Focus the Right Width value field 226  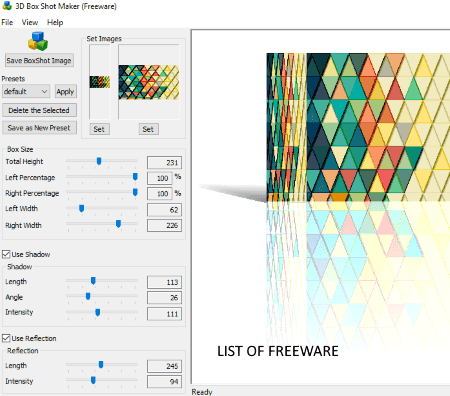pyautogui.click(x=164, y=225)
